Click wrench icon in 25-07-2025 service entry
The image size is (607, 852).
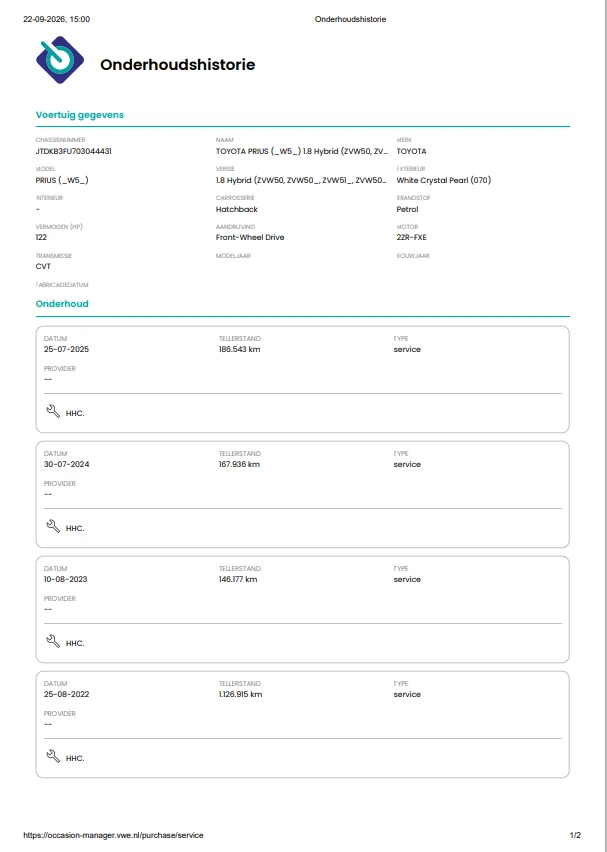tap(53, 411)
